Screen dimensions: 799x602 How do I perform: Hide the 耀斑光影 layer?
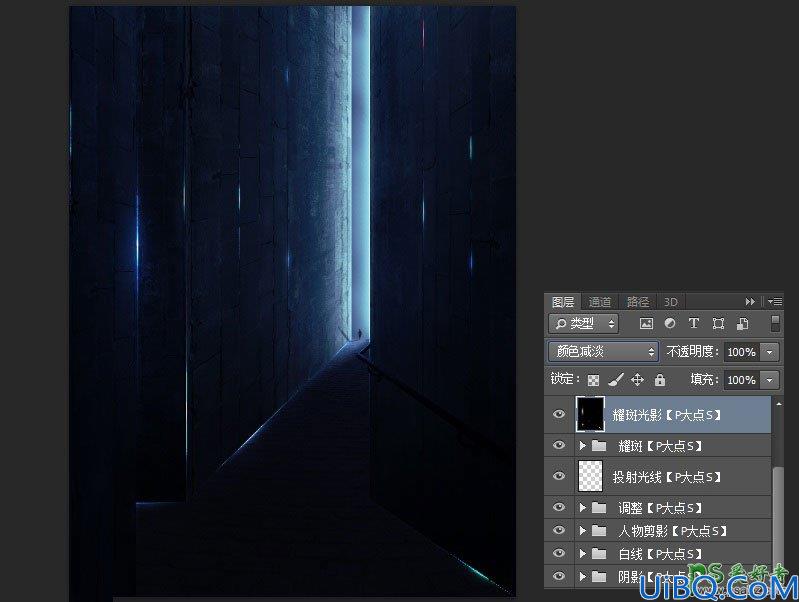click(559, 414)
